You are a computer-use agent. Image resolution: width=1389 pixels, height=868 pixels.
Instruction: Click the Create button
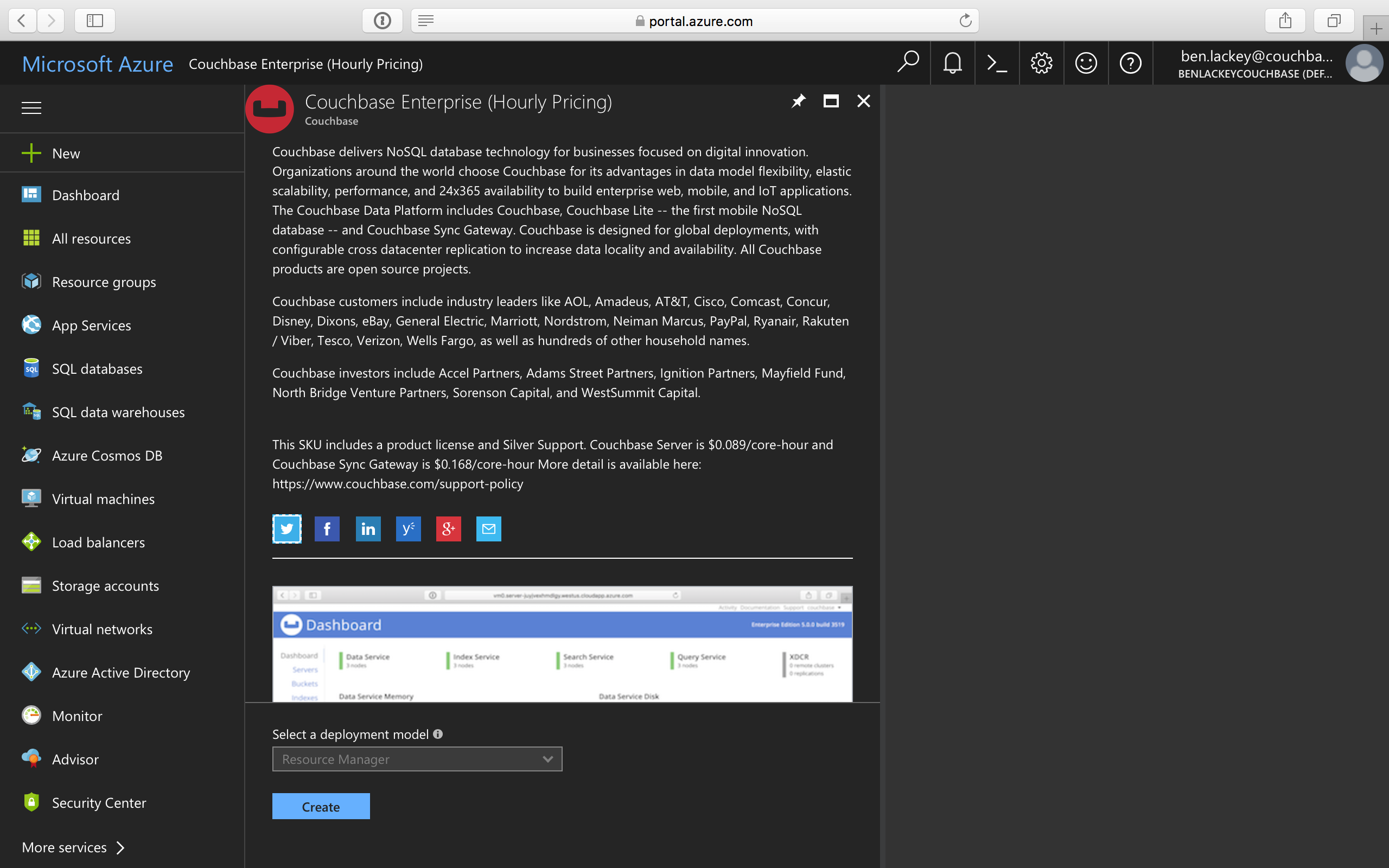[x=320, y=806]
